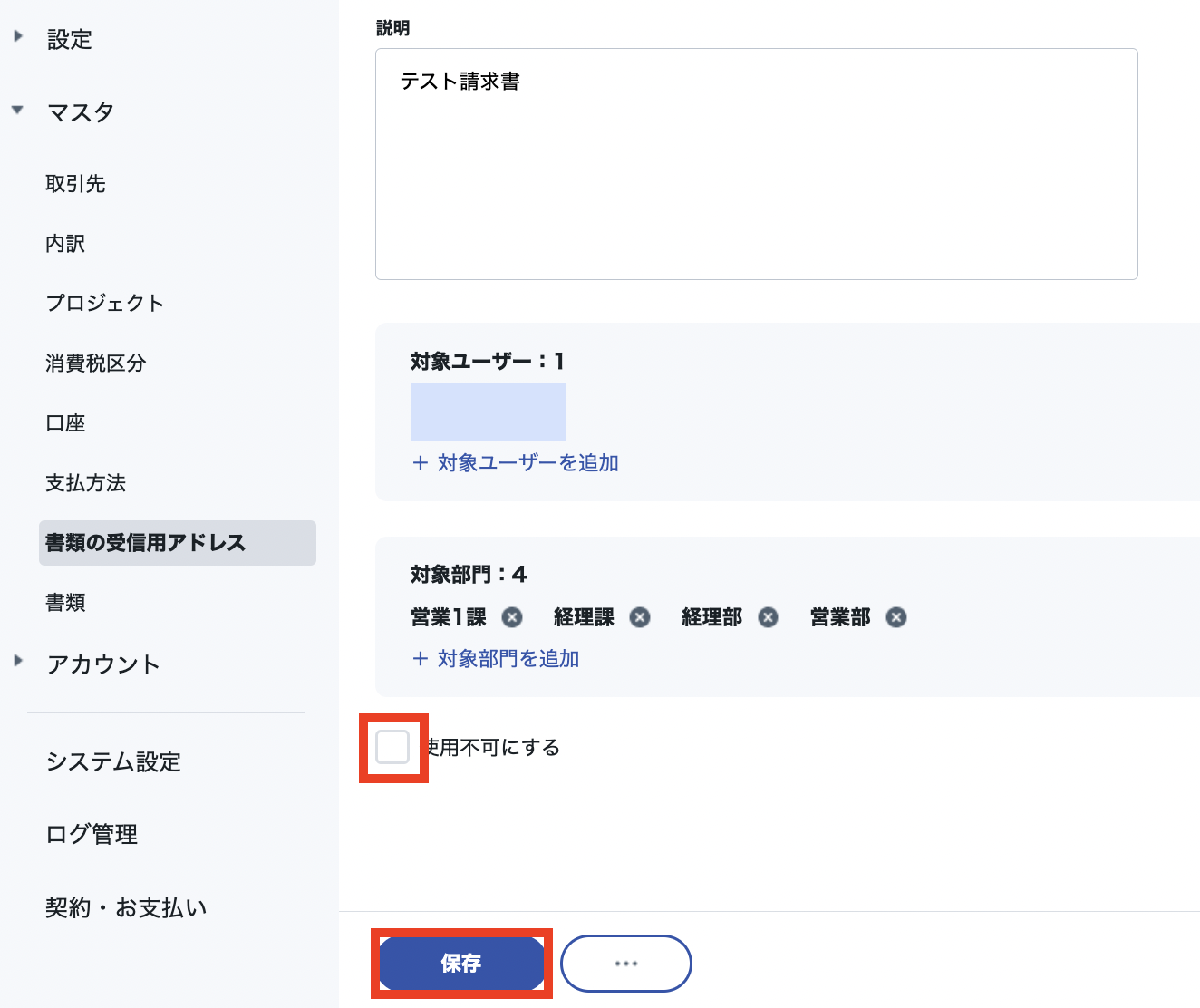The width and height of the screenshot is (1200, 1008).
Task: Click the 経理課 department name
Action: click(x=584, y=617)
